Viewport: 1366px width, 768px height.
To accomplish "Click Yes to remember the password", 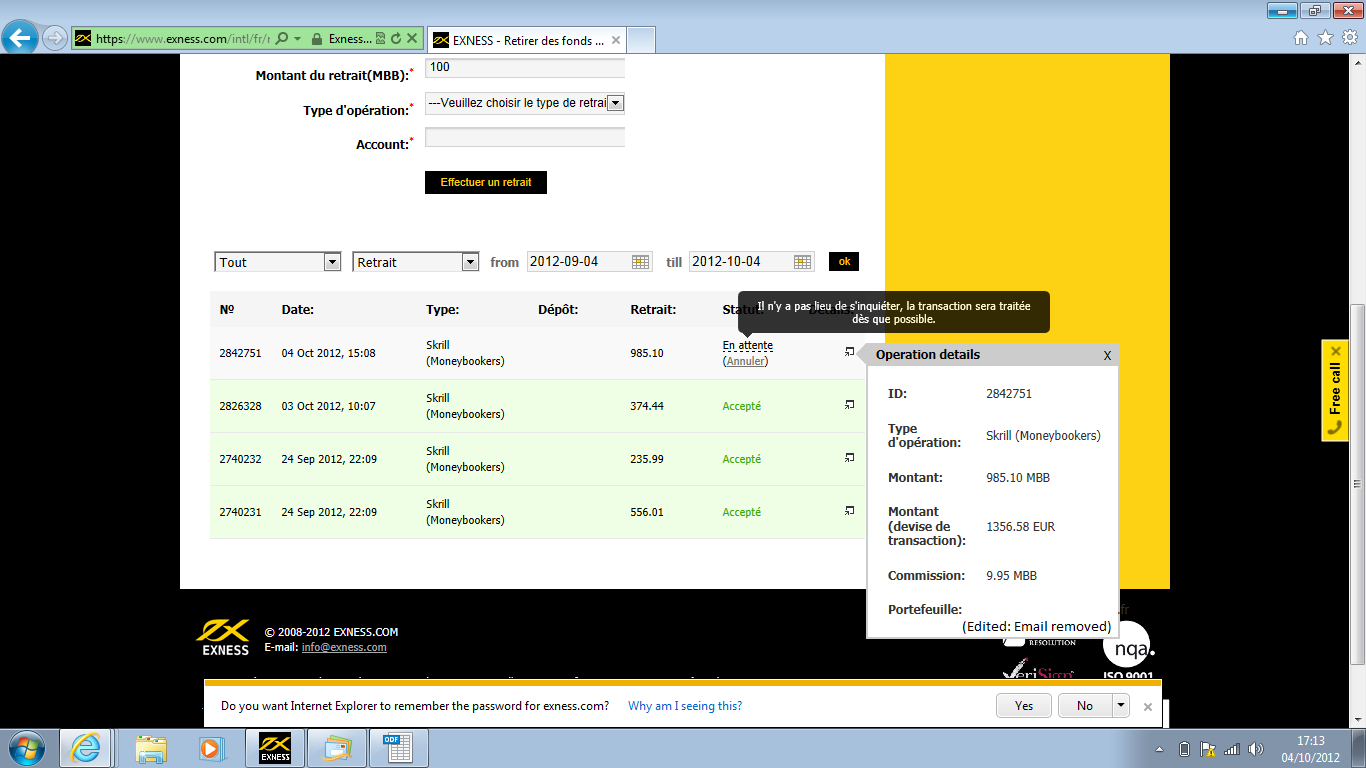I will tap(1024, 705).
